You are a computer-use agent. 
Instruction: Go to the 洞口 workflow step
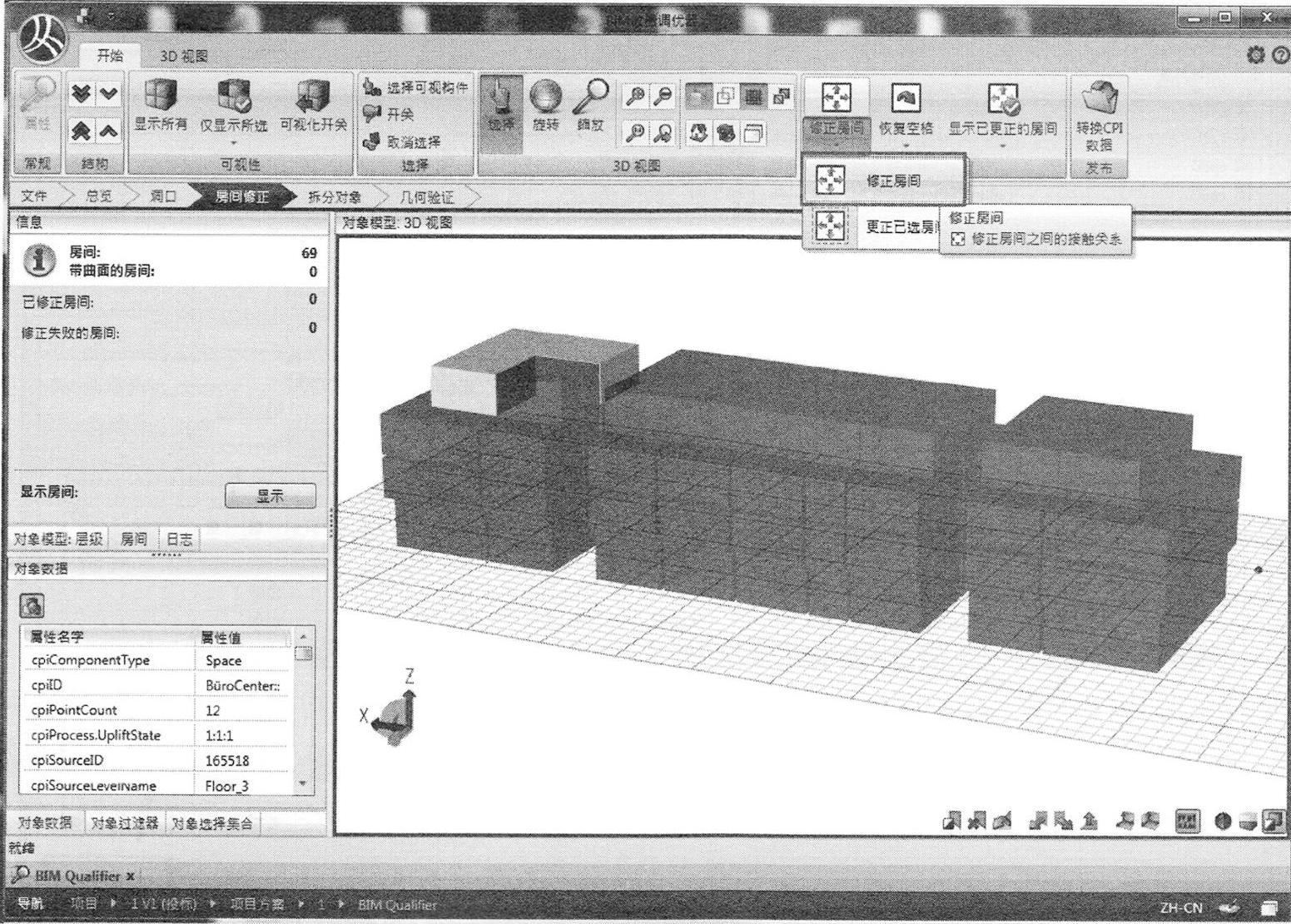(163, 196)
